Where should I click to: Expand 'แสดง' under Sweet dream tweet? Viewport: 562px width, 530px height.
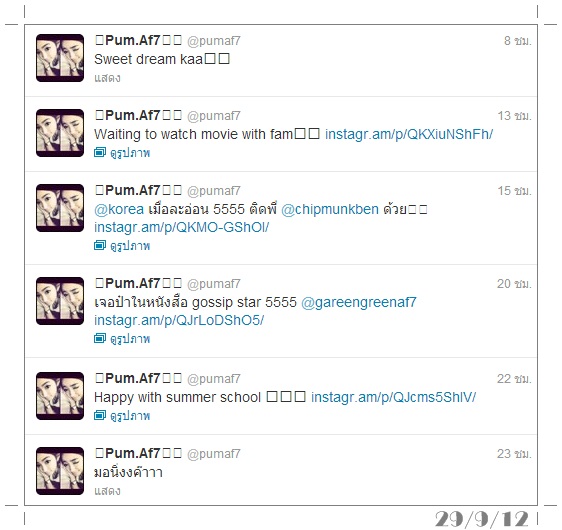(x=107, y=78)
